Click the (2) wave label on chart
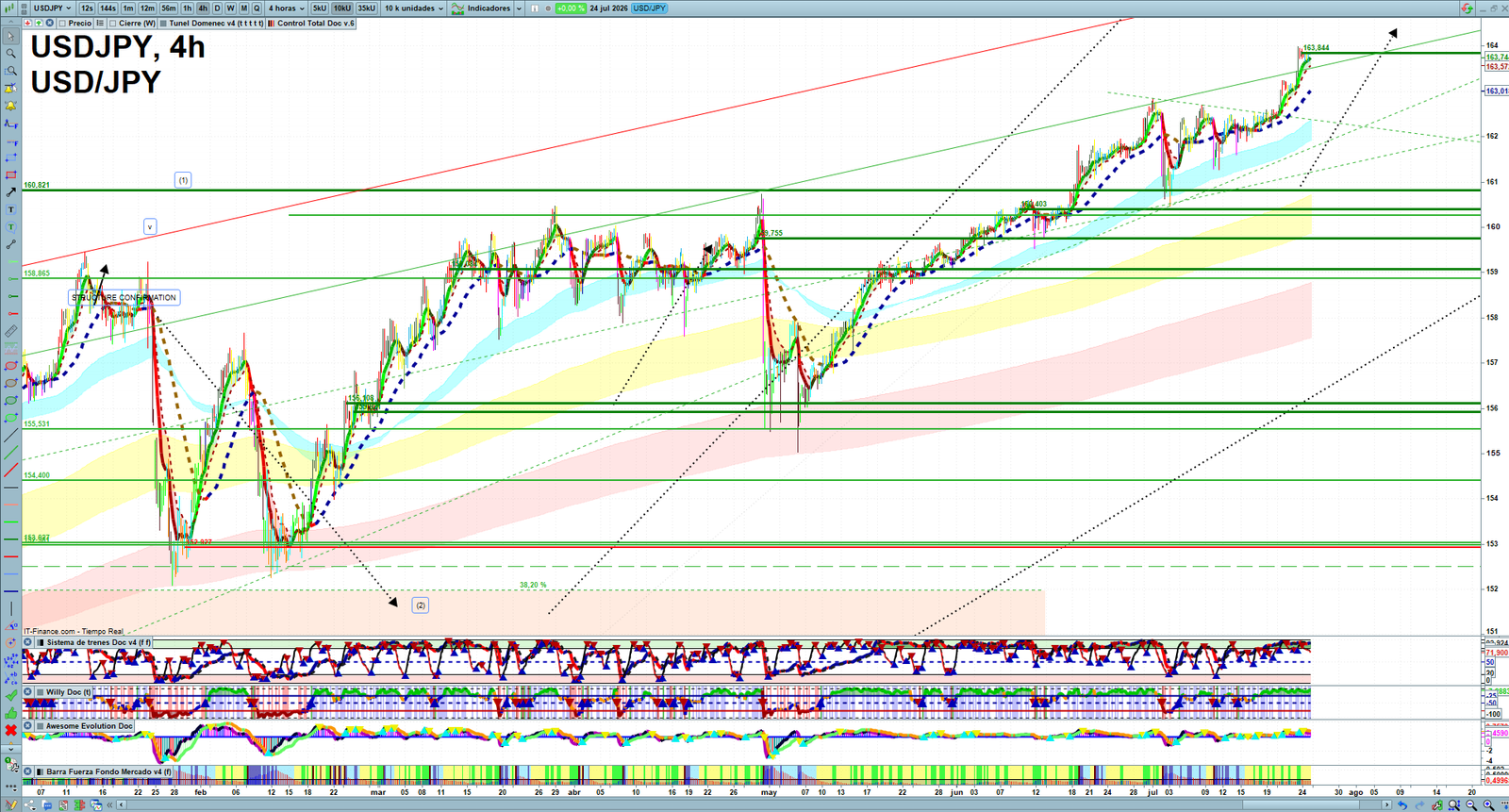1509x812 pixels. 421,605
